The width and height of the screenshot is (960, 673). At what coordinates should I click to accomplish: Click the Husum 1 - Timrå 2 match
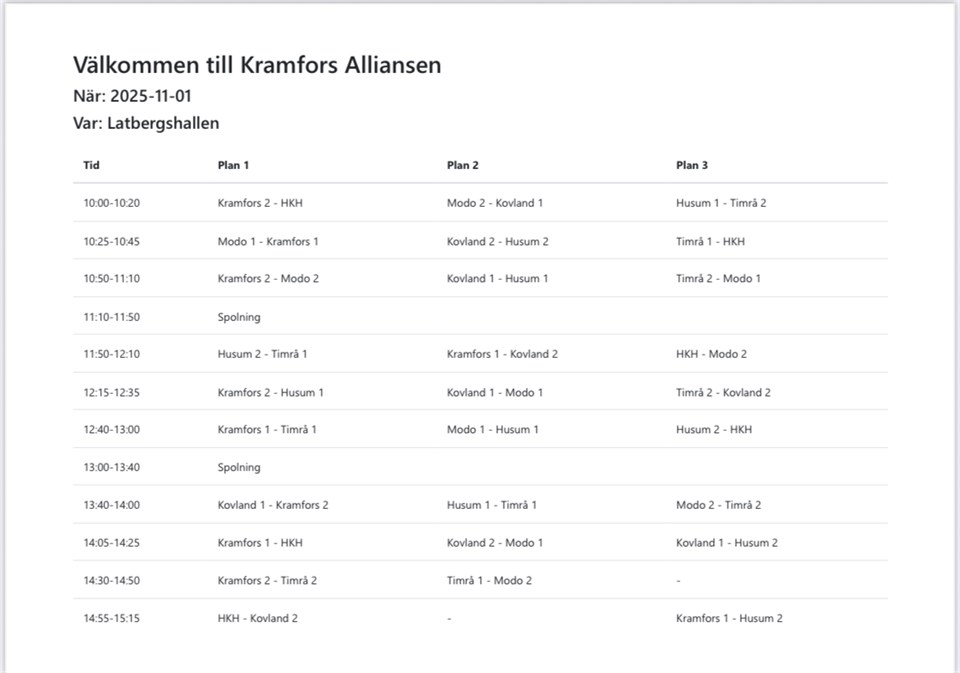[x=721, y=203]
